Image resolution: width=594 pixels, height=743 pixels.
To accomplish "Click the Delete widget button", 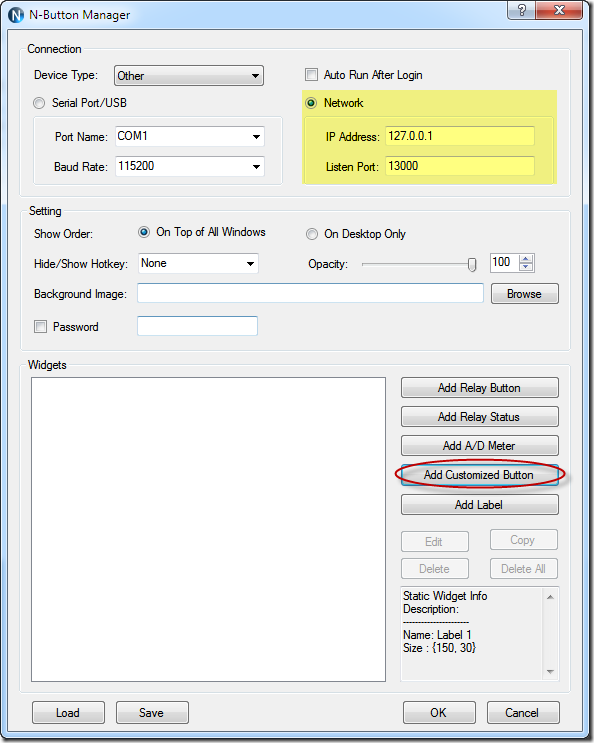I will coord(434,569).
